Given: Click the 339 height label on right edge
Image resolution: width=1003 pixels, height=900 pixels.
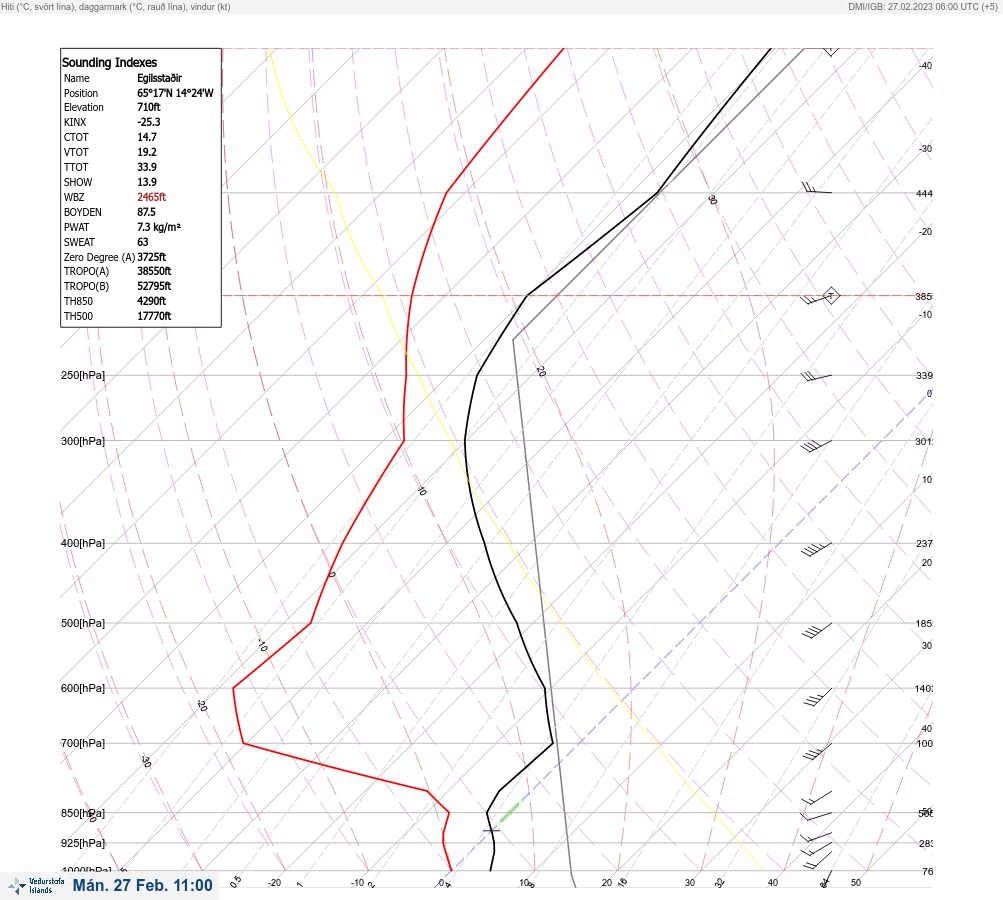Looking at the screenshot, I should tap(924, 375).
